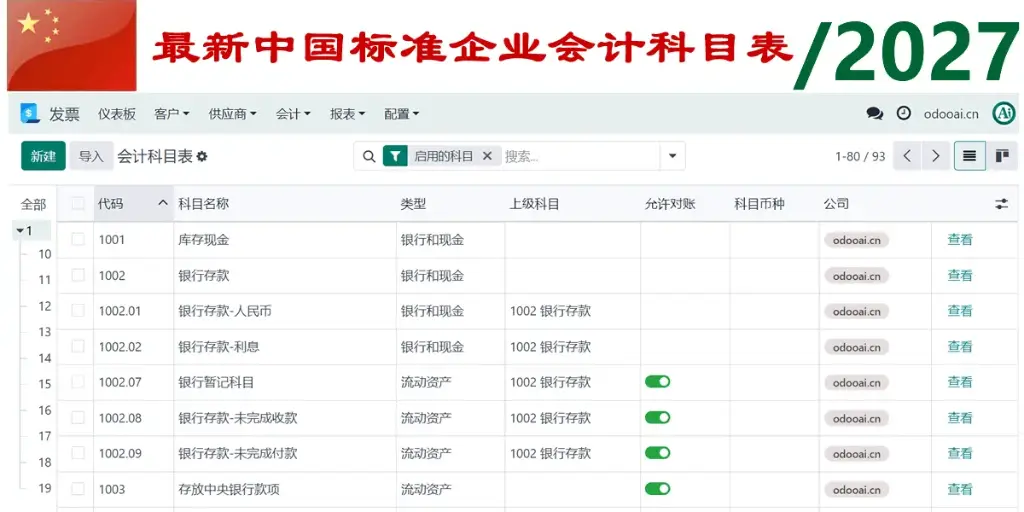Open optional columns settings icon

click(1001, 204)
